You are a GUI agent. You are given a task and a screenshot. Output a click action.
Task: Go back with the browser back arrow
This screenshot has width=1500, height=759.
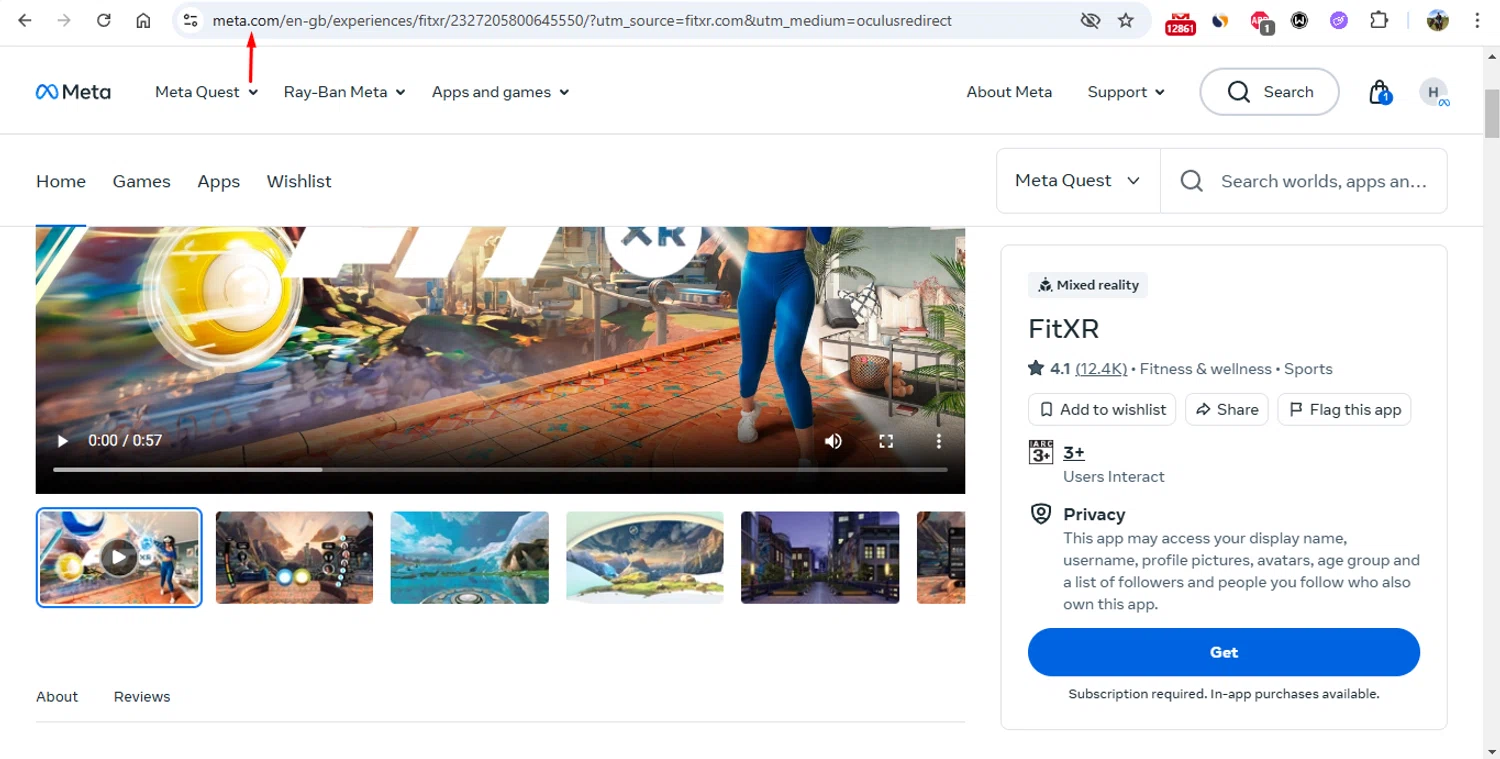[x=25, y=20]
